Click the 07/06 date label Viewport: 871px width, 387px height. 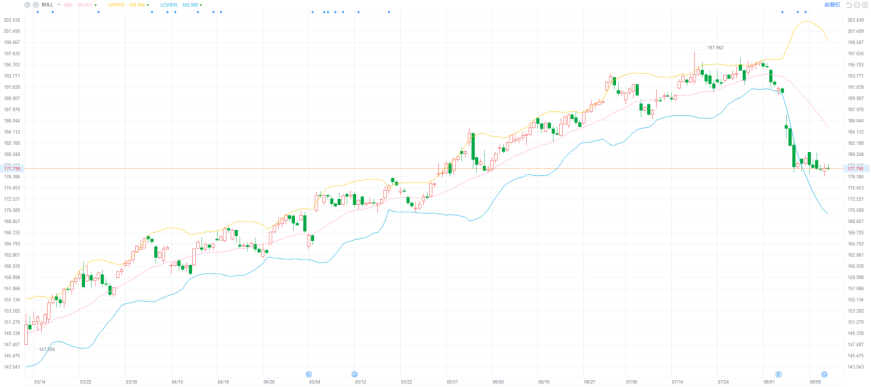point(632,382)
